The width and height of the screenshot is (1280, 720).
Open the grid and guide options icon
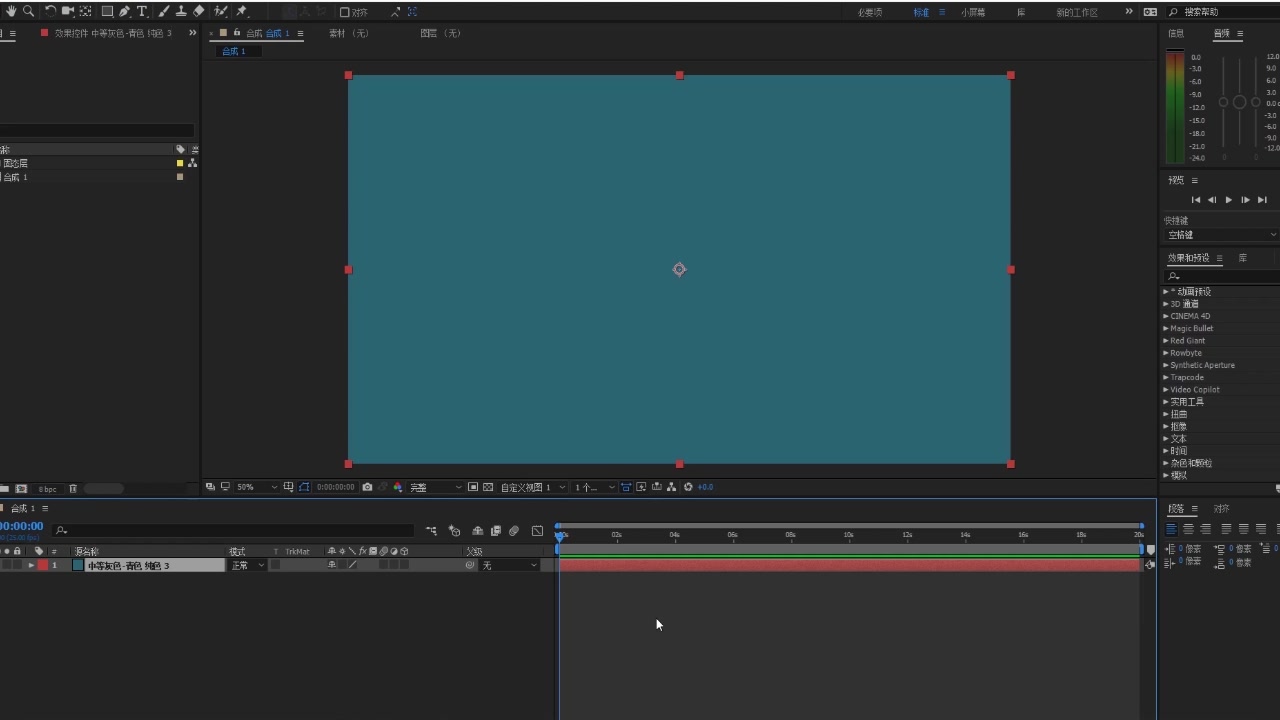point(288,487)
